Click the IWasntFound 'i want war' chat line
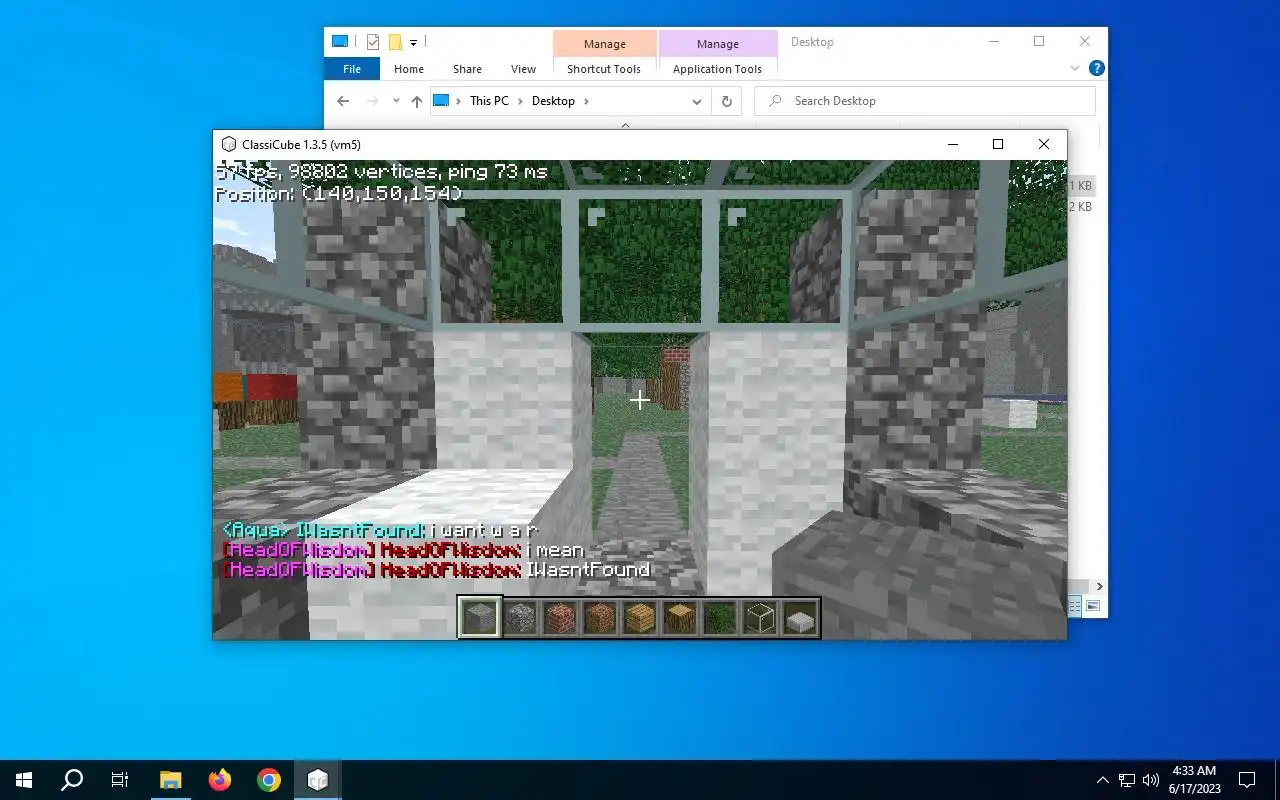1280x800 pixels. coord(381,530)
